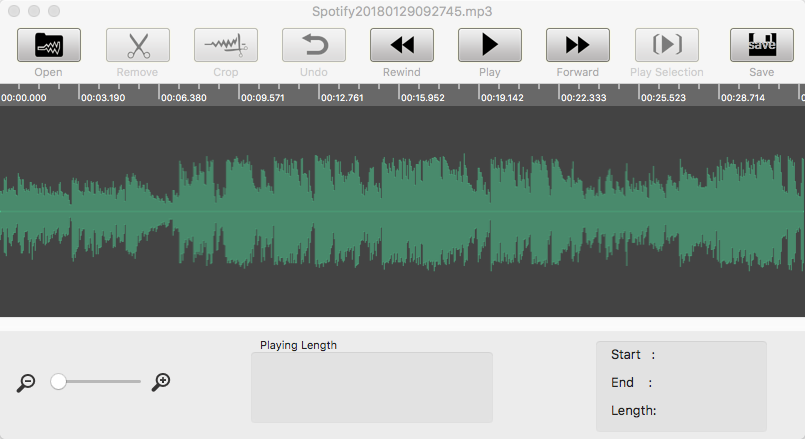
Task: Fast forward the audio track
Action: point(577,45)
